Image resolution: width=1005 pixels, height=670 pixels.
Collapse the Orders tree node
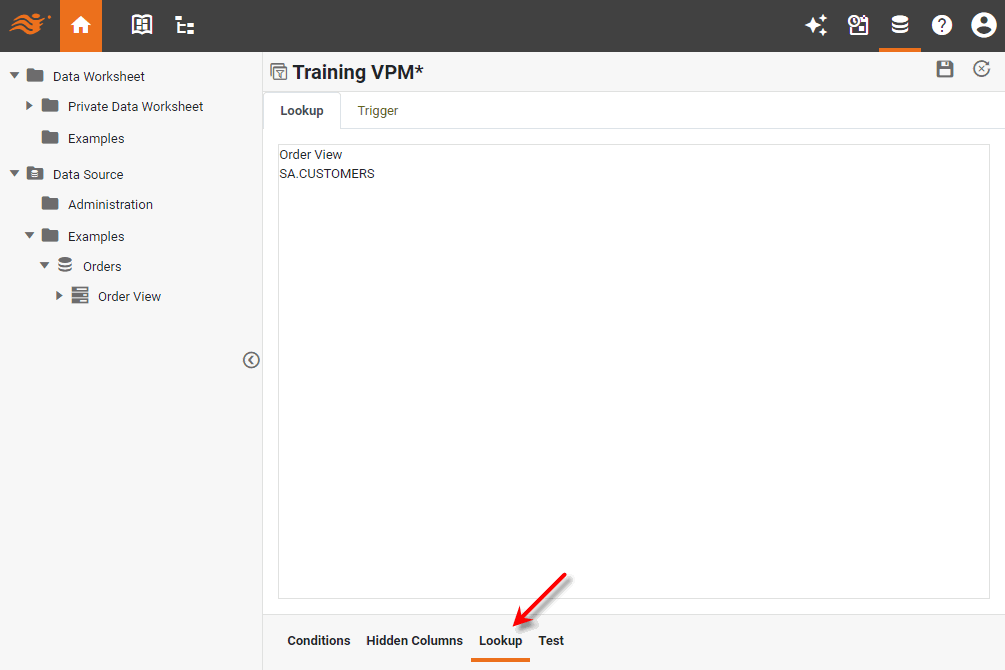point(44,265)
